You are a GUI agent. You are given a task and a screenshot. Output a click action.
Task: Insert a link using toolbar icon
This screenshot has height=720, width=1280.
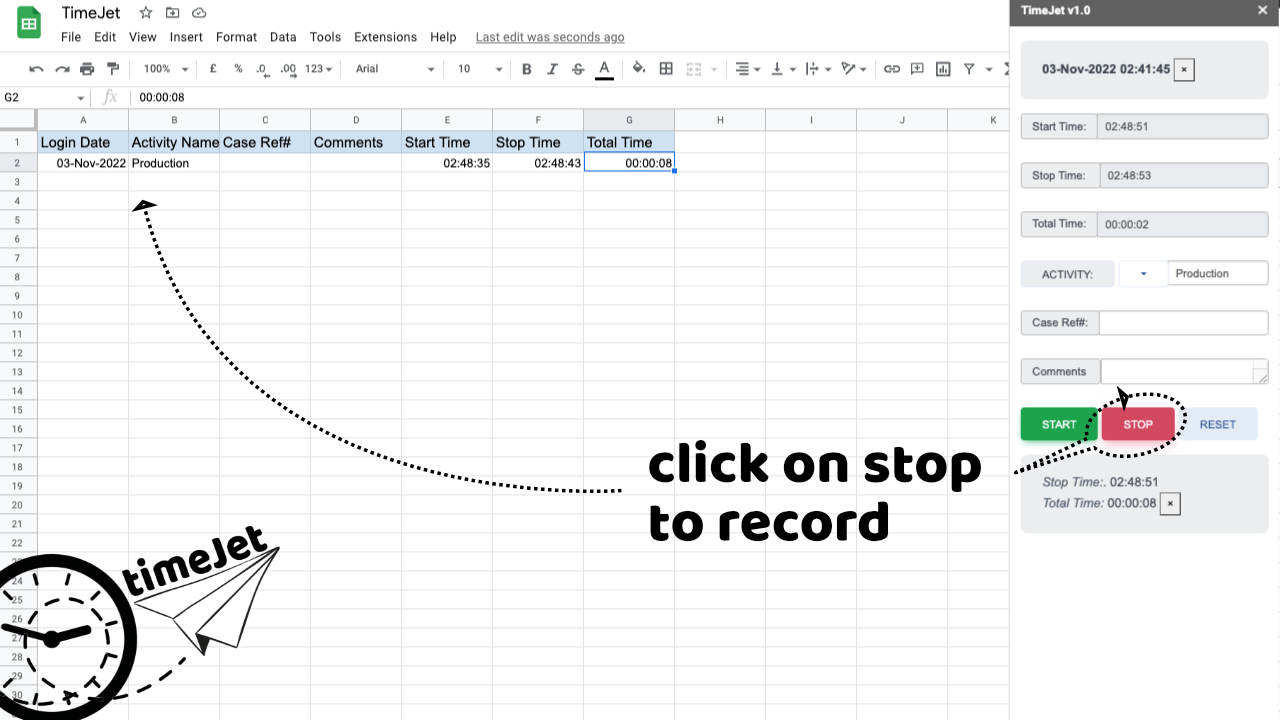(891, 69)
